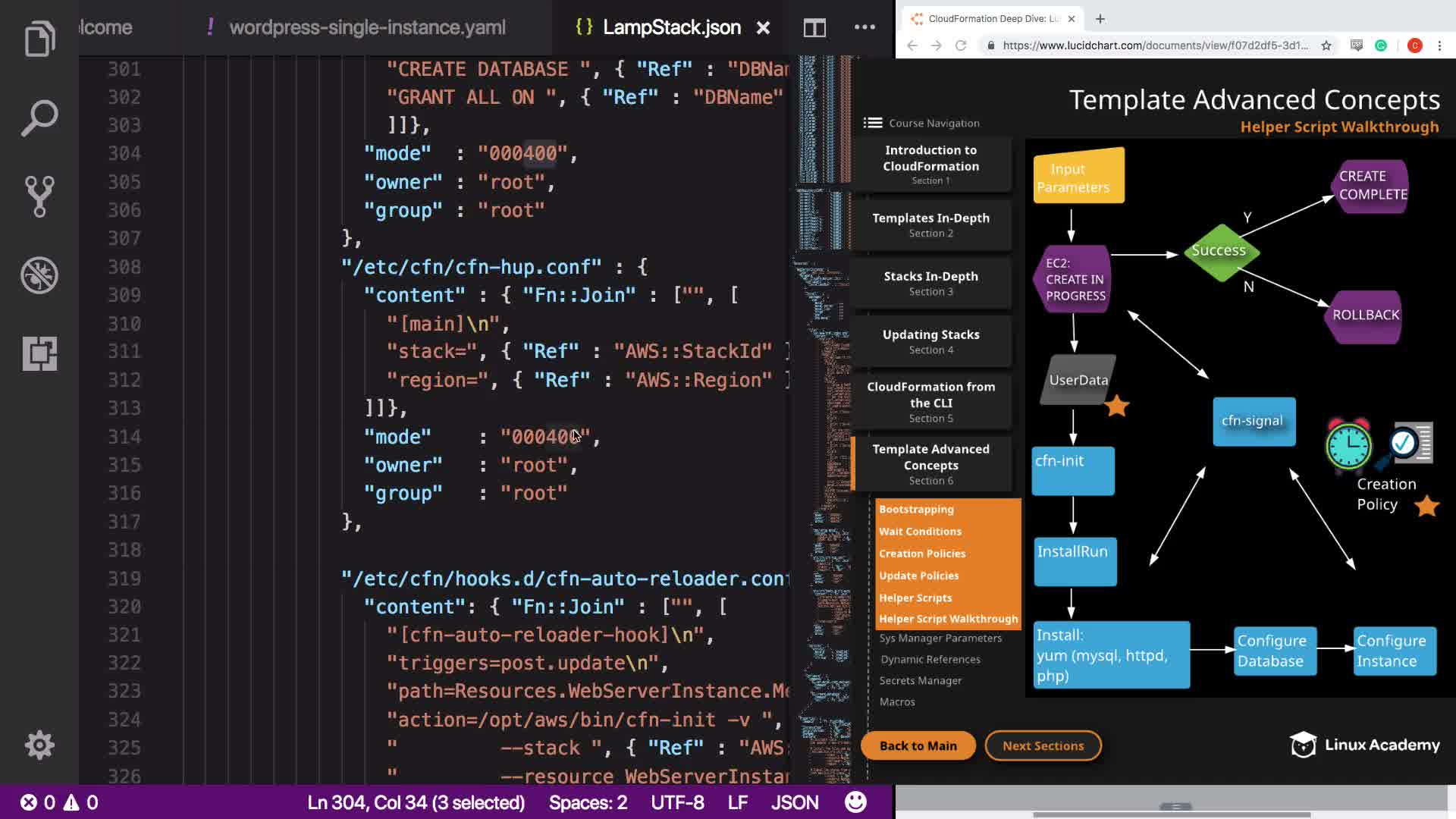Open editor More Actions ellipsis
This screenshot has width=1456, height=819.
tap(864, 27)
